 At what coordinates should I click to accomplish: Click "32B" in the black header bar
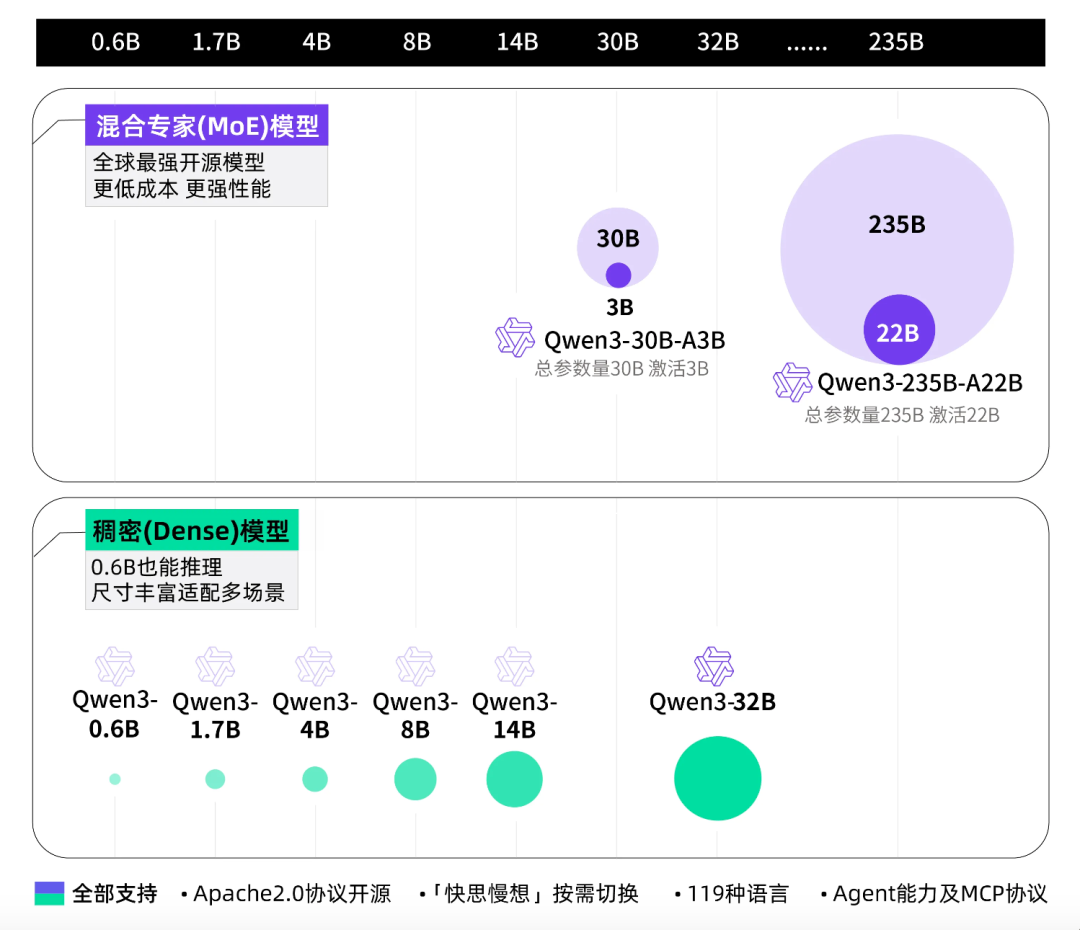point(718,42)
